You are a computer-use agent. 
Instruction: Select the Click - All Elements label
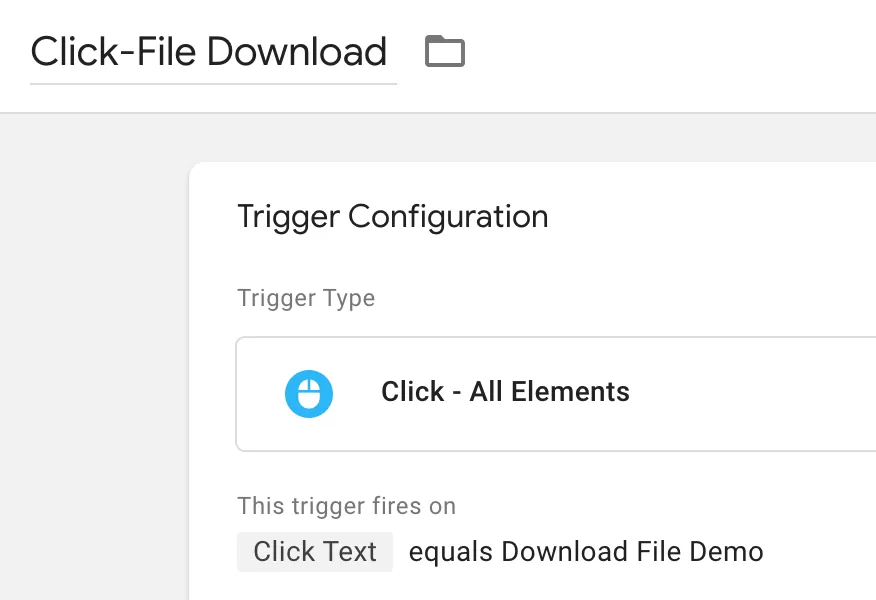505,392
